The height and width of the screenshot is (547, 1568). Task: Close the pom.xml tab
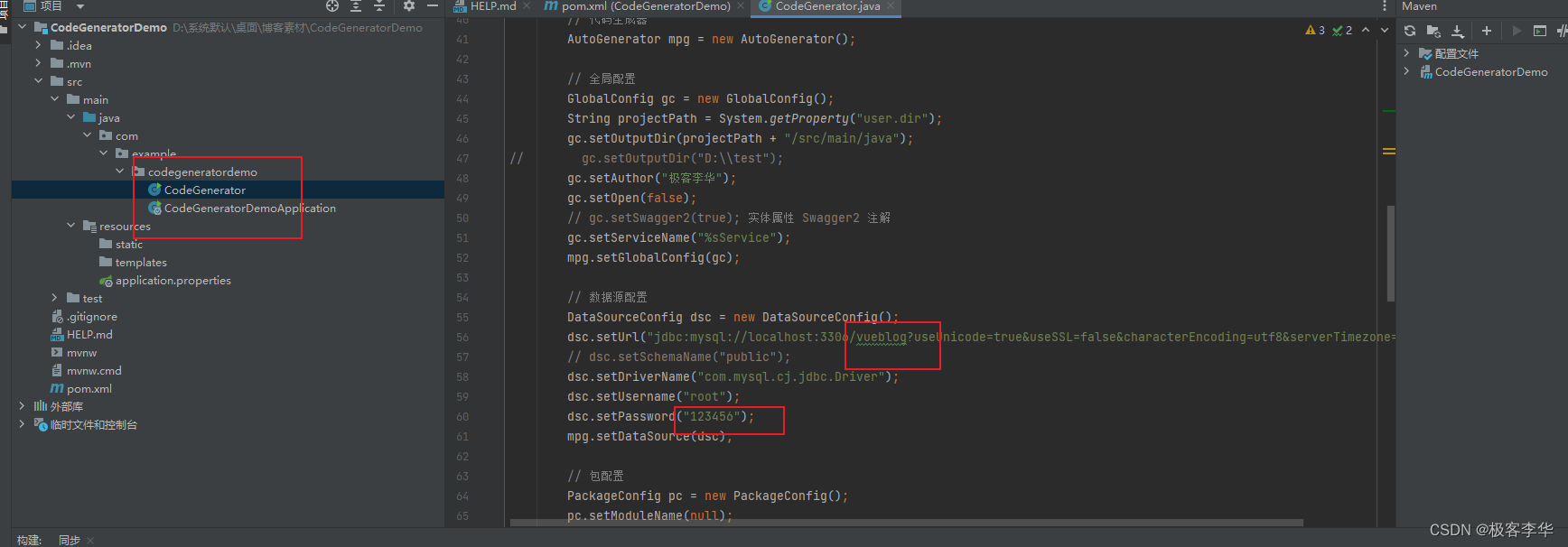tap(741, 5)
